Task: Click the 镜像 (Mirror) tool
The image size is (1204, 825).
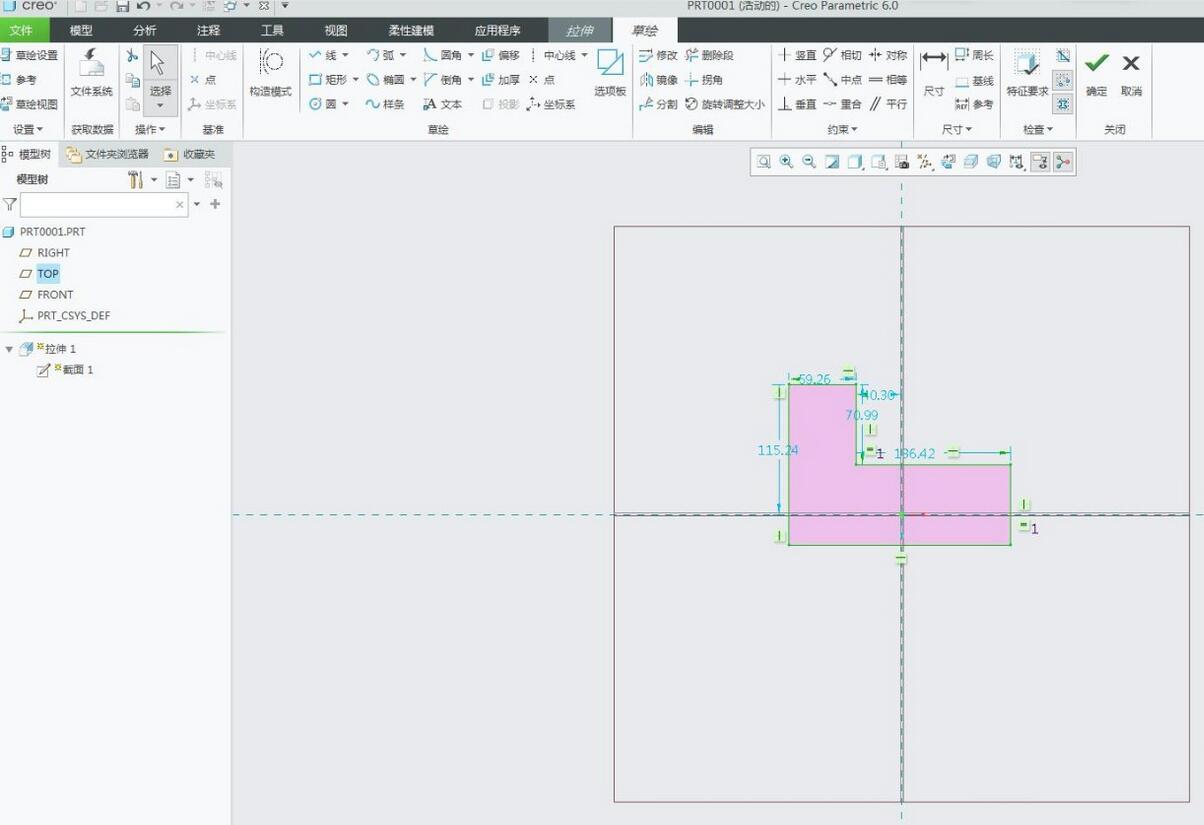Action: point(658,80)
